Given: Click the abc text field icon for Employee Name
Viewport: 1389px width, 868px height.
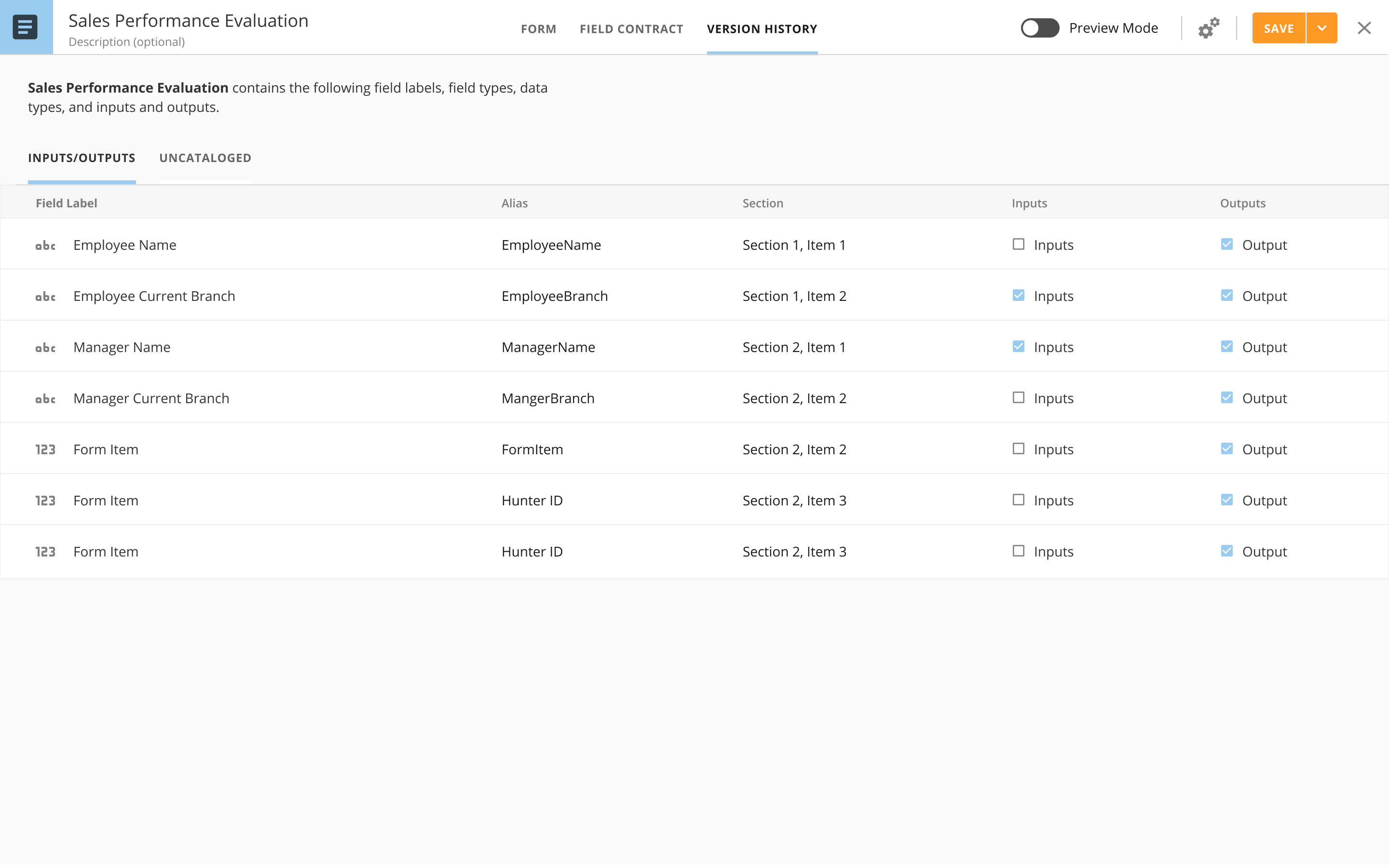Looking at the screenshot, I should tap(45, 245).
